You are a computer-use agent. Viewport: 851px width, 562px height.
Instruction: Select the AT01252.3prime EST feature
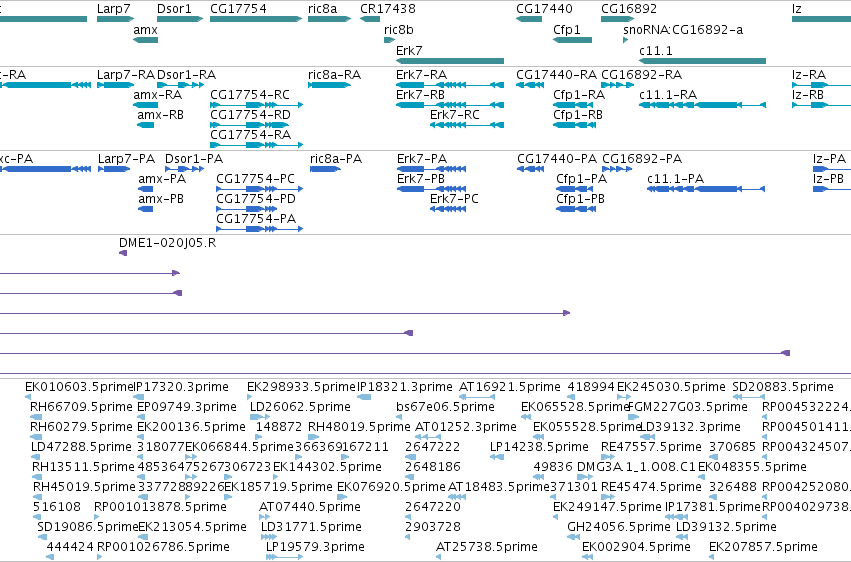pyautogui.click(x=428, y=437)
